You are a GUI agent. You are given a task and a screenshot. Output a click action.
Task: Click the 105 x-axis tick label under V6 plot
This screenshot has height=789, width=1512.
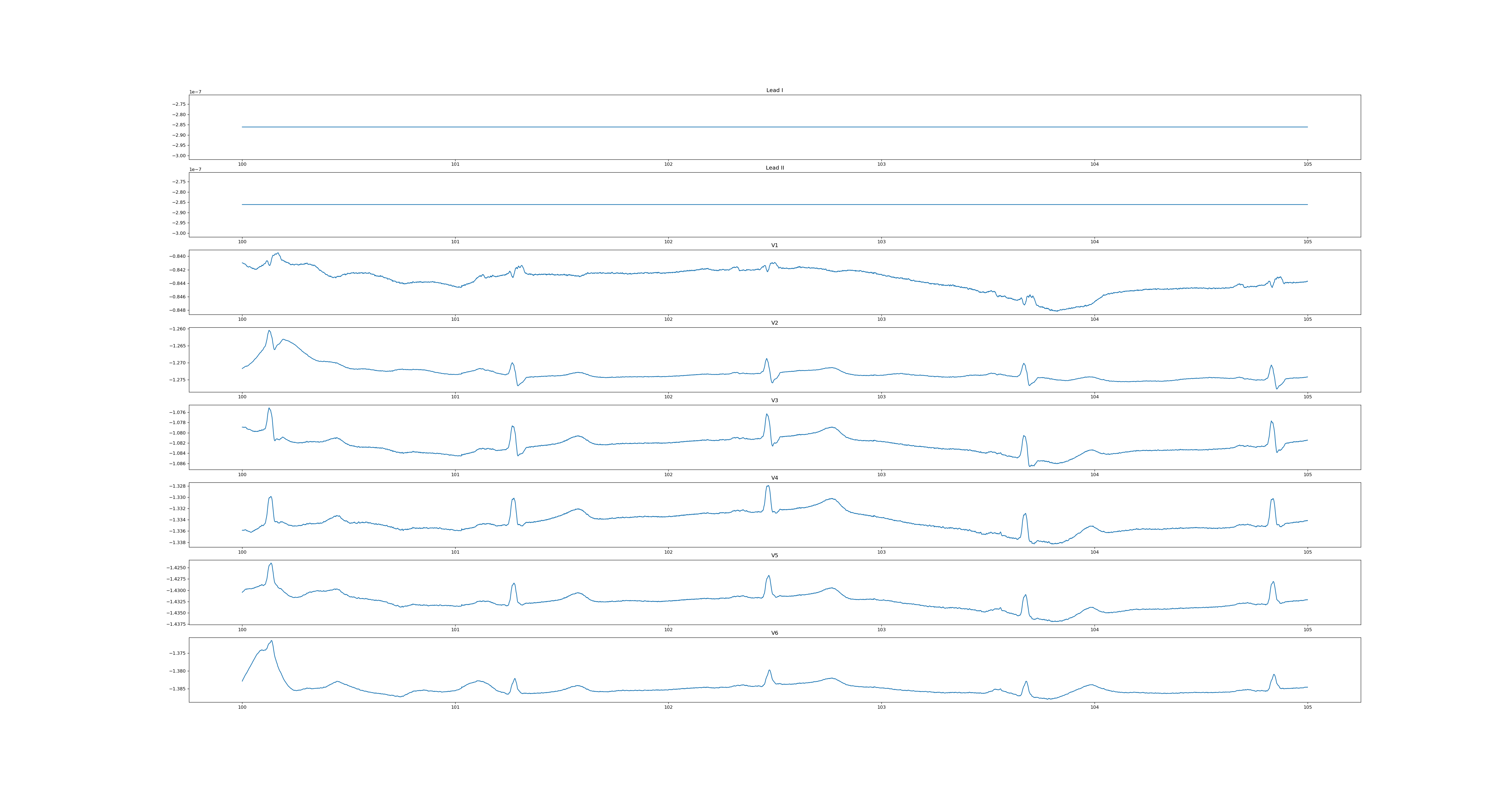tap(1307, 707)
